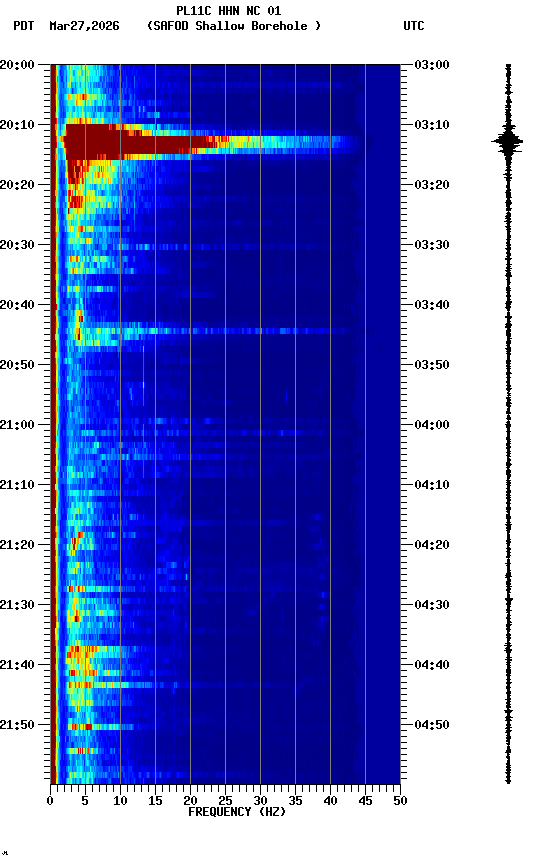The width and height of the screenshot is (552, 864).
Task: Click the 21:40 PDT time label
Action: [x=17, y=666]
